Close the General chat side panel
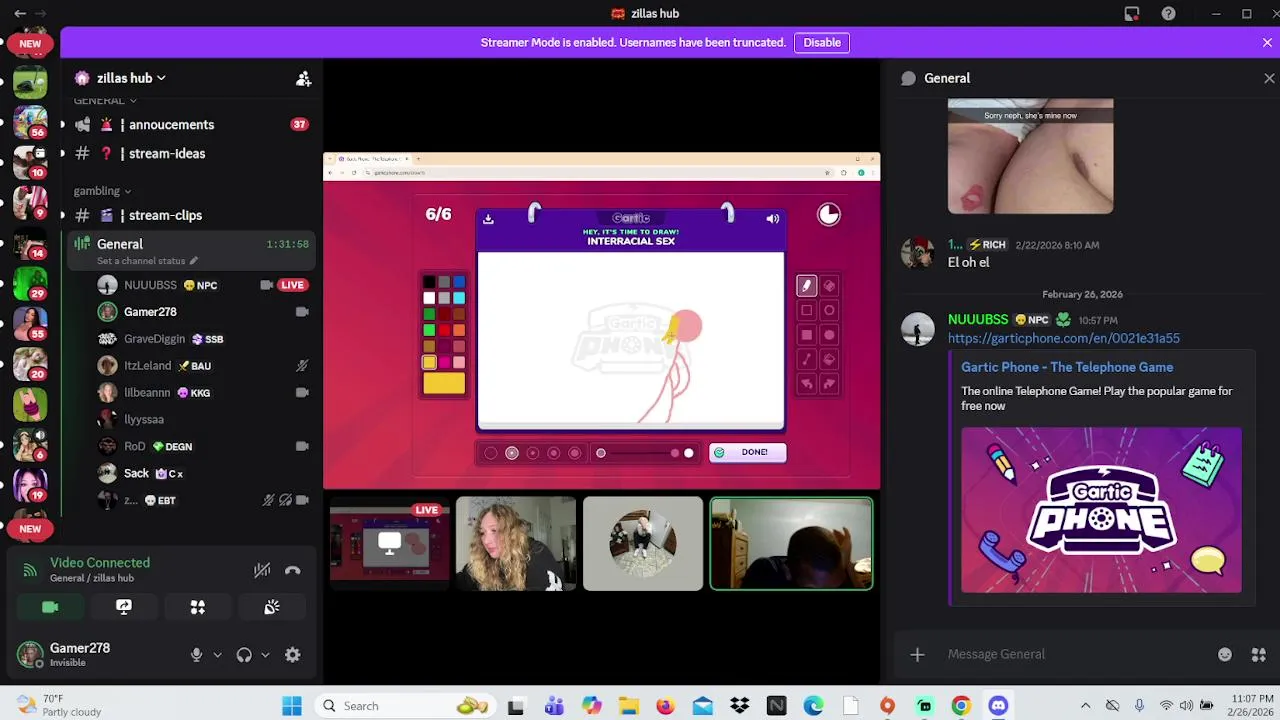 pyautogui.click(x=1269, y=78)
